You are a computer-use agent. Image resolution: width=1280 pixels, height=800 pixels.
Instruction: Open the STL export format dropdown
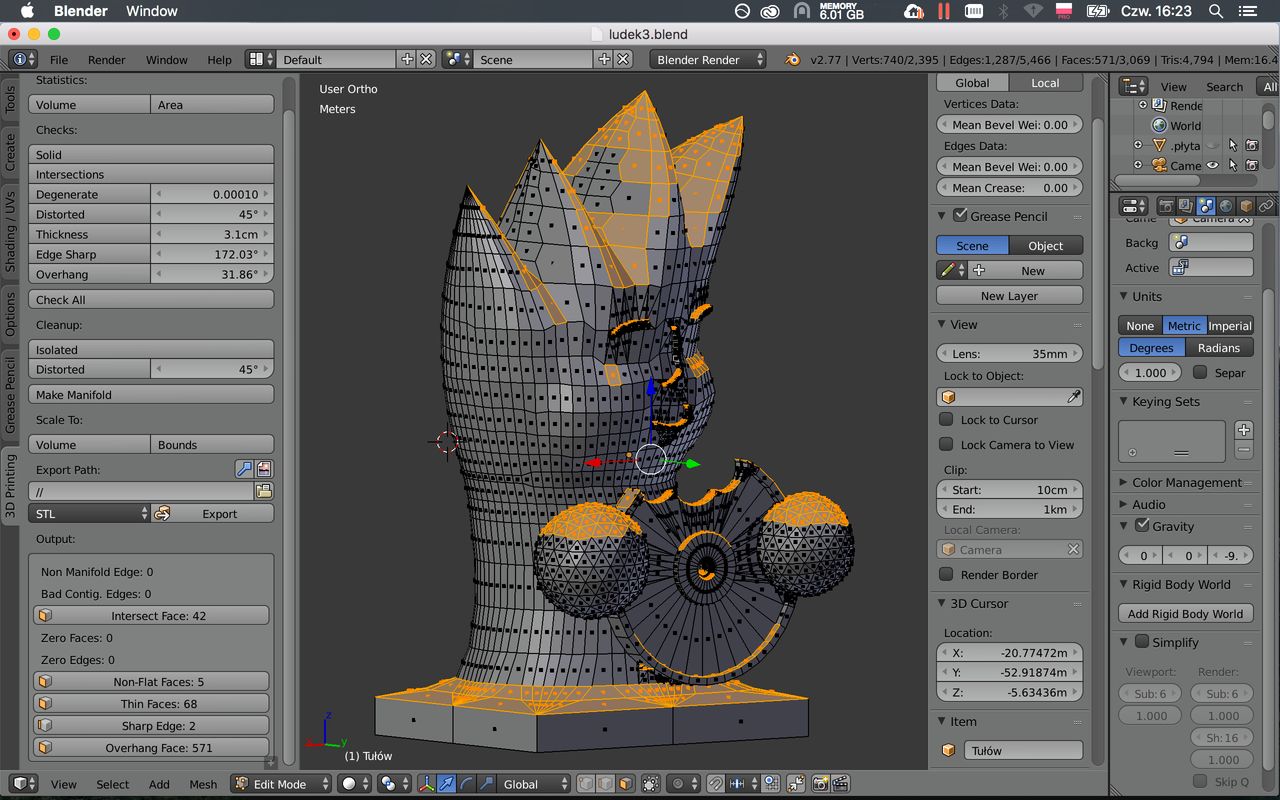[90, 514]
